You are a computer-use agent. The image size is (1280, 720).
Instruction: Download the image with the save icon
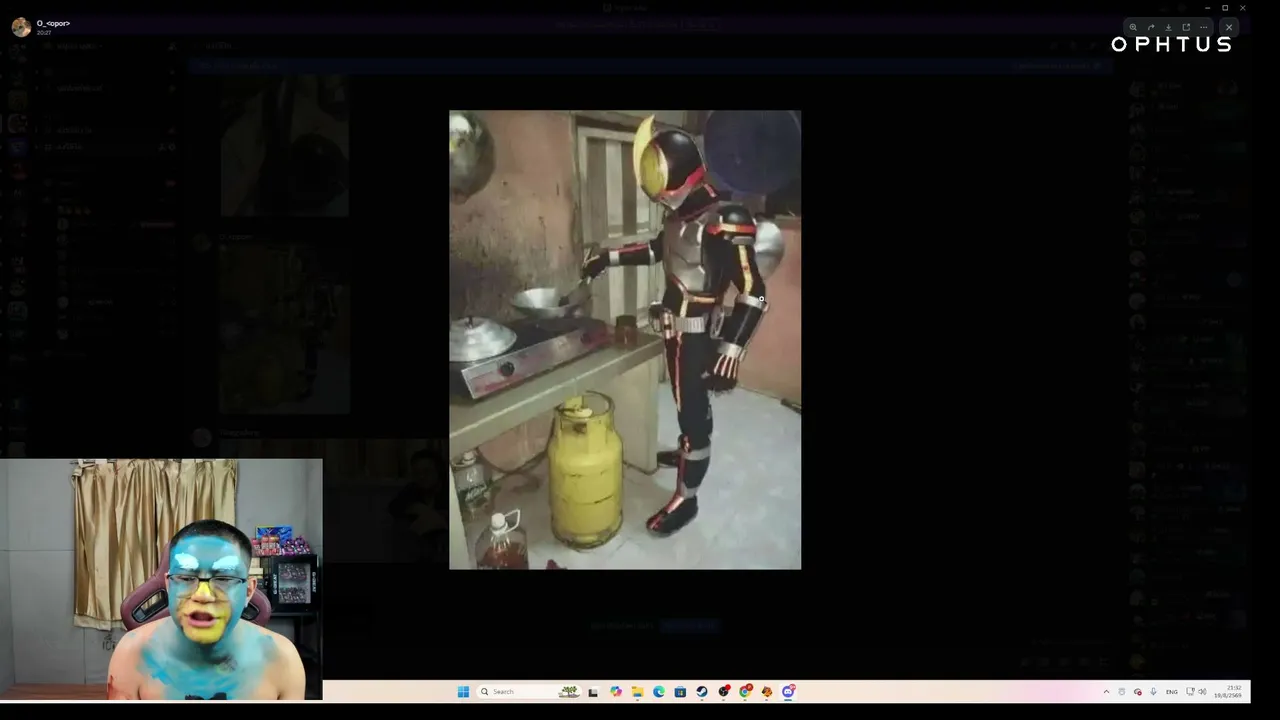[x=1168, y=27]
